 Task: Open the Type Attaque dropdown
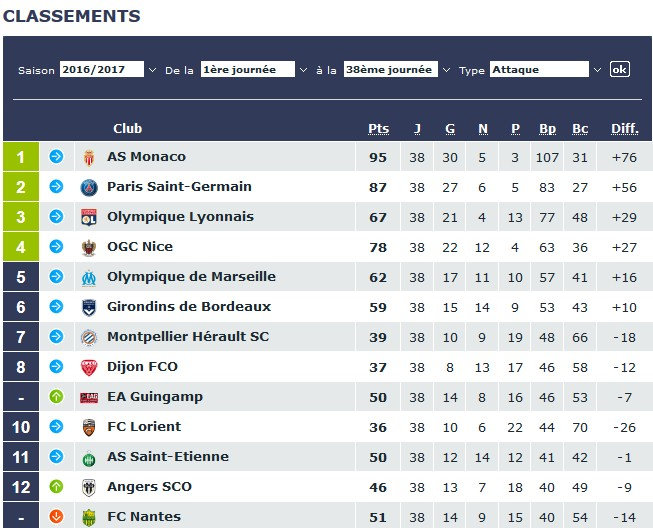pyautogui.click(x=546, y=70)
